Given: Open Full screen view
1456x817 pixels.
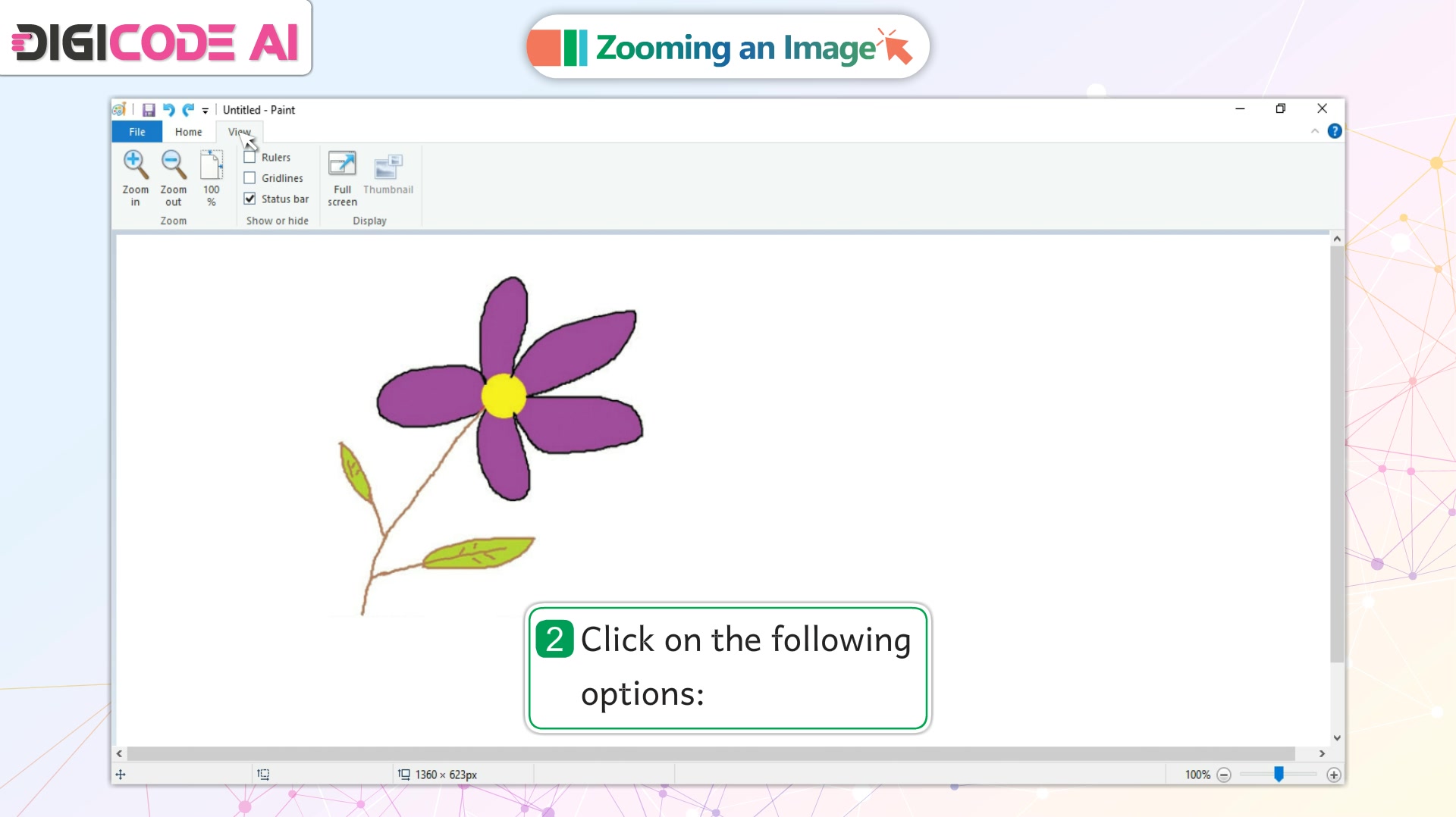Looking at the screenshot, I should [x=342, y=177].
